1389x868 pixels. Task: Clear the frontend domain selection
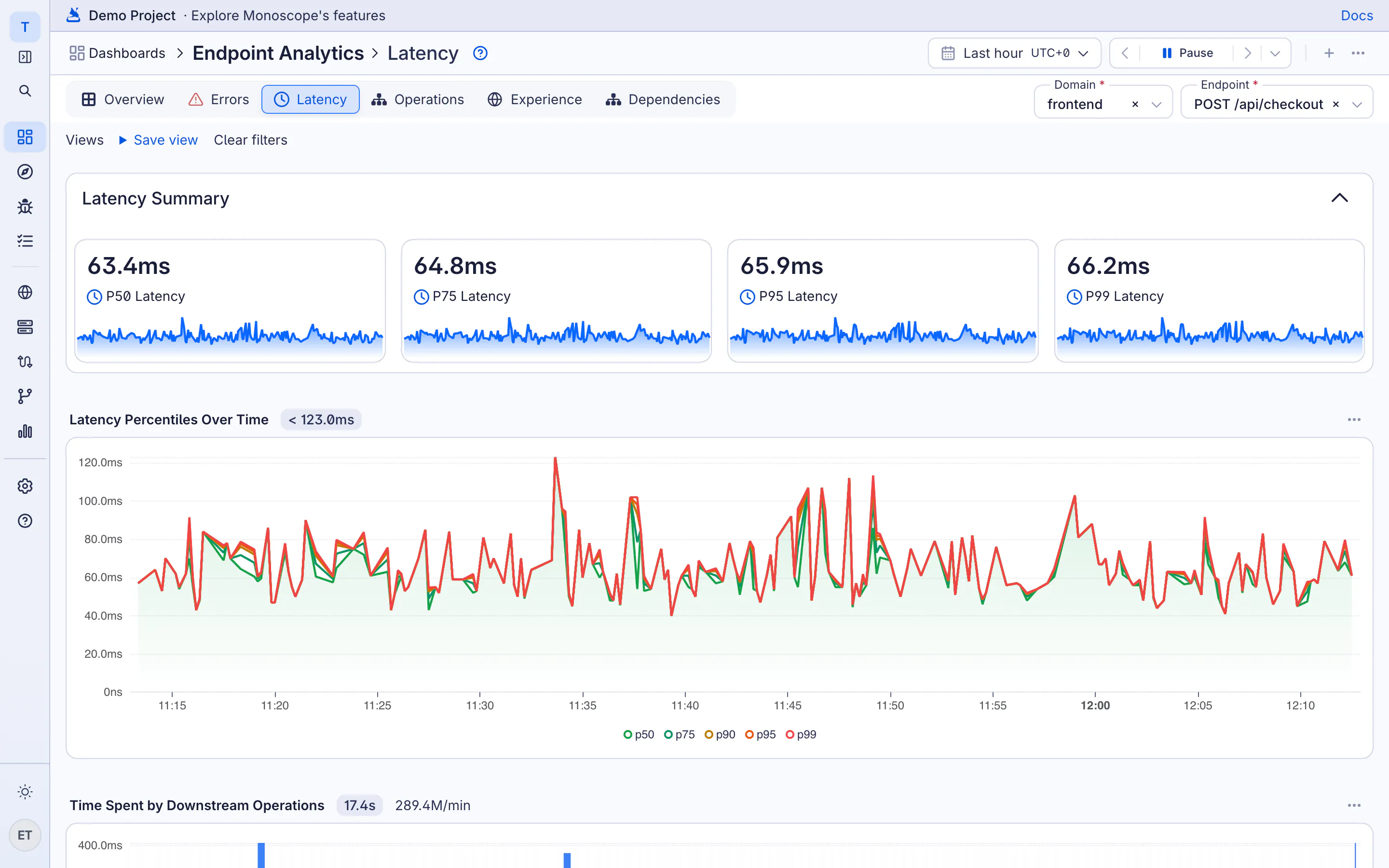point(1135,105)
